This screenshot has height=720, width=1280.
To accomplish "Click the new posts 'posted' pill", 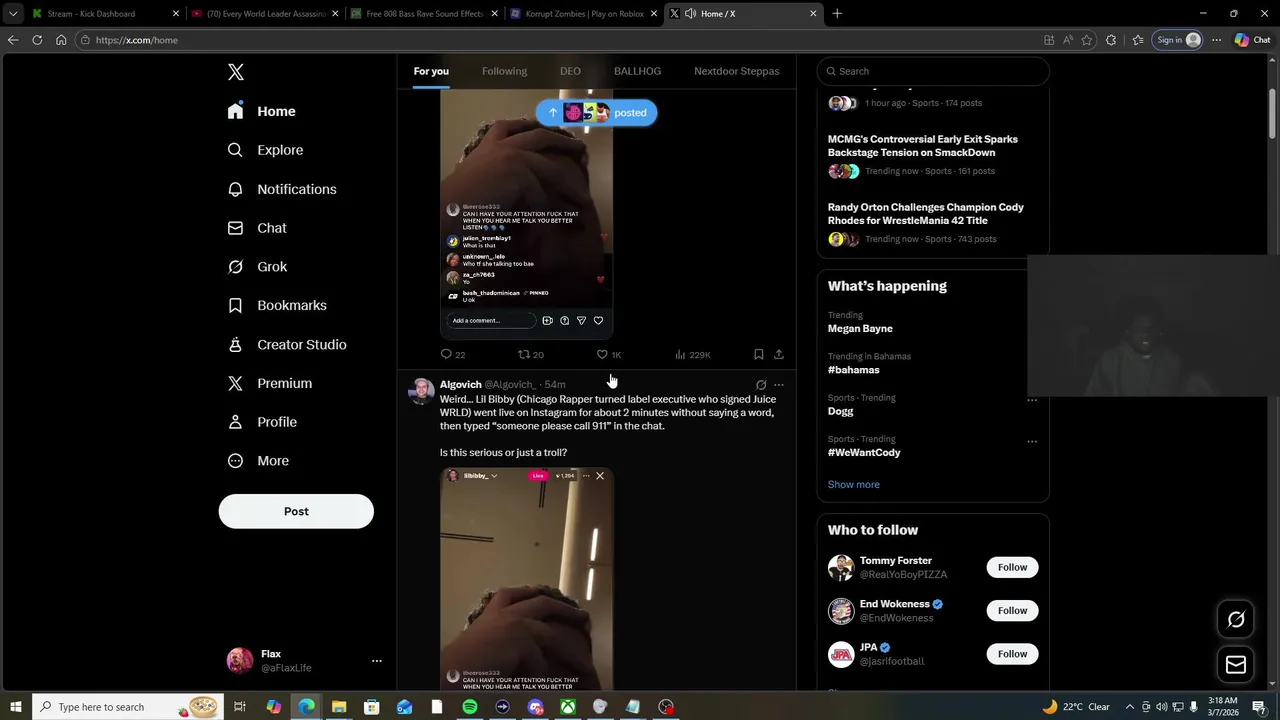I will (x=596, y=113).
